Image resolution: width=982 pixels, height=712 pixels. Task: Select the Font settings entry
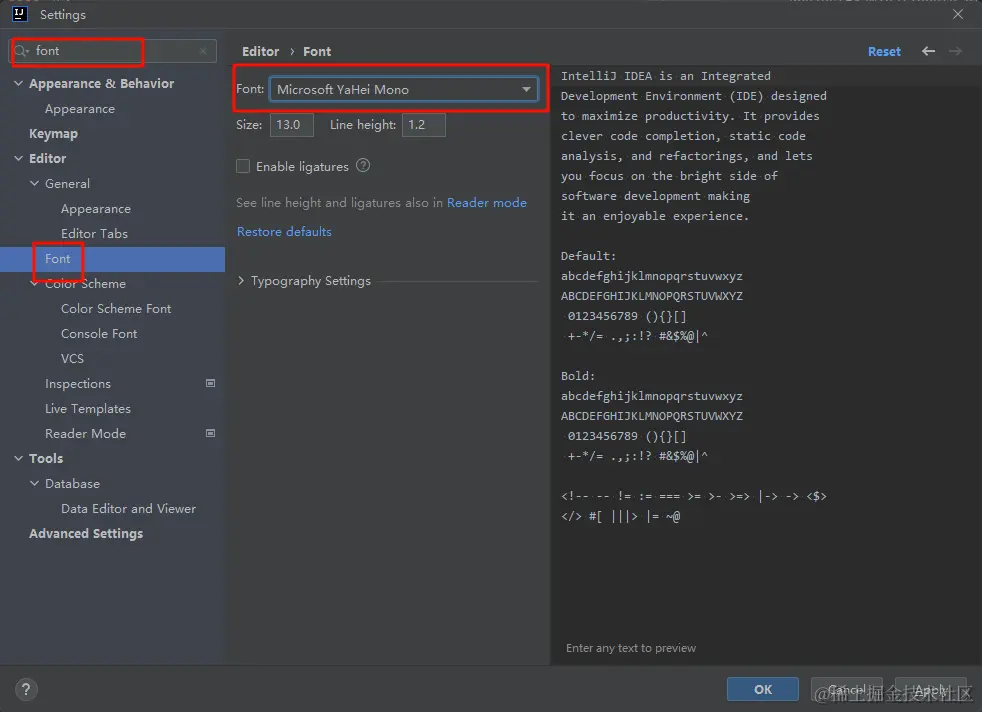click(112, 259)
